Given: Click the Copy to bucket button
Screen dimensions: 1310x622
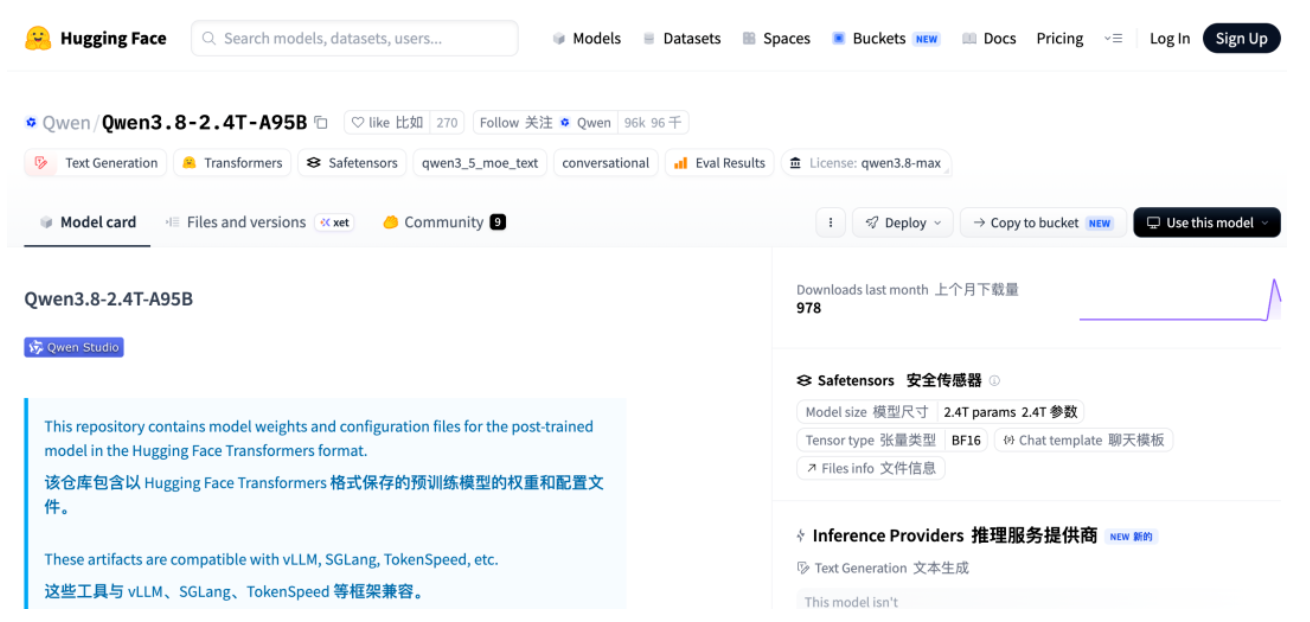Looking at the screenshot, I should coord(1043,222).
